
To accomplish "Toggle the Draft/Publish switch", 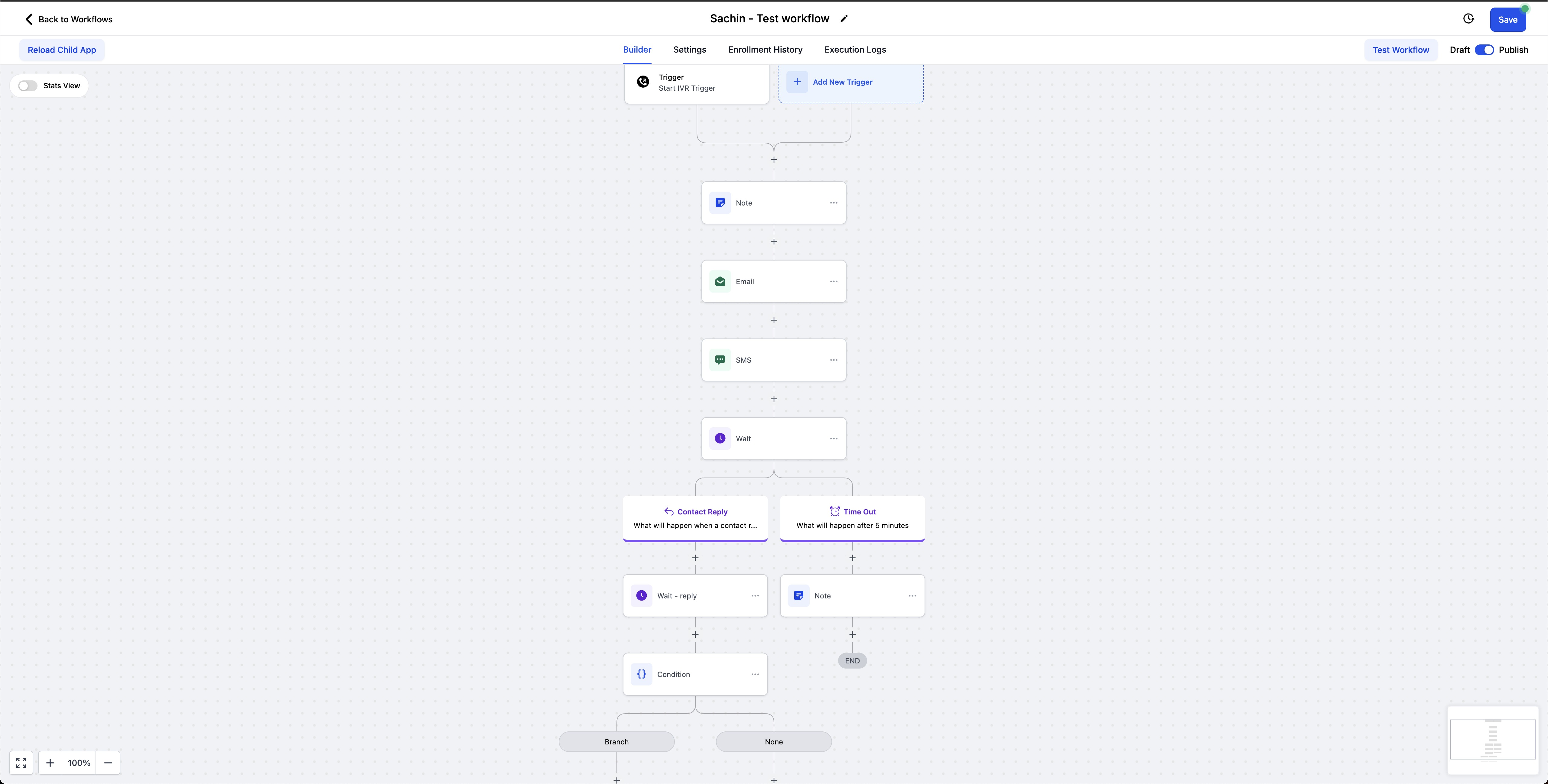I will [x=1484, y=50].
